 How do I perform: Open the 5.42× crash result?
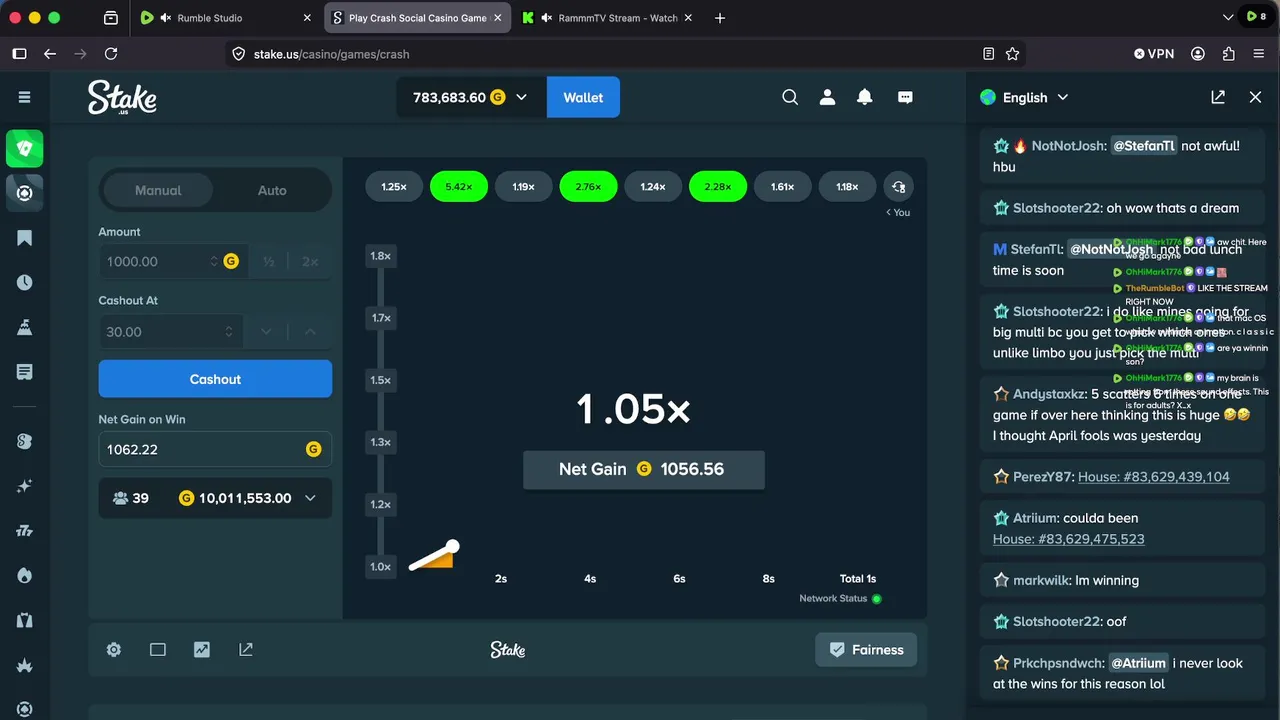tap(459, 187)
